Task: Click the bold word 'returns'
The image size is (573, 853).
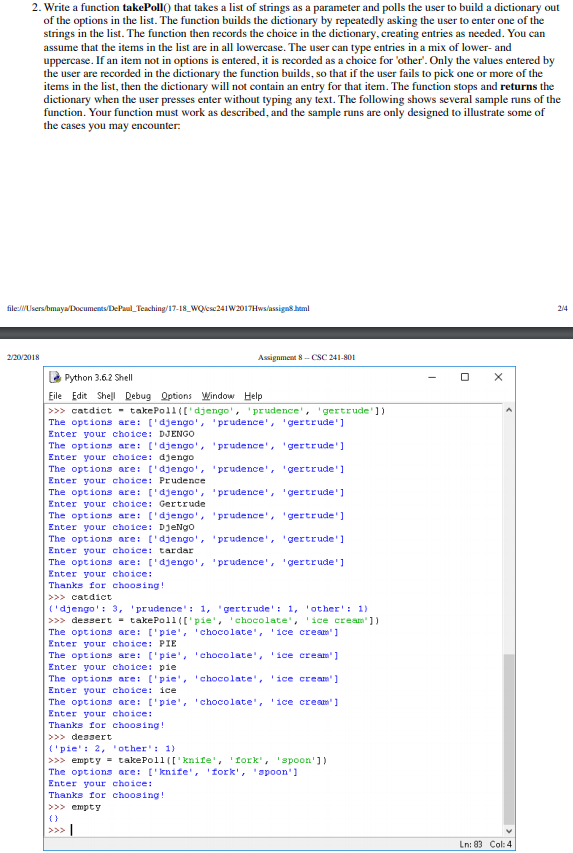Action: click(519, 86)
